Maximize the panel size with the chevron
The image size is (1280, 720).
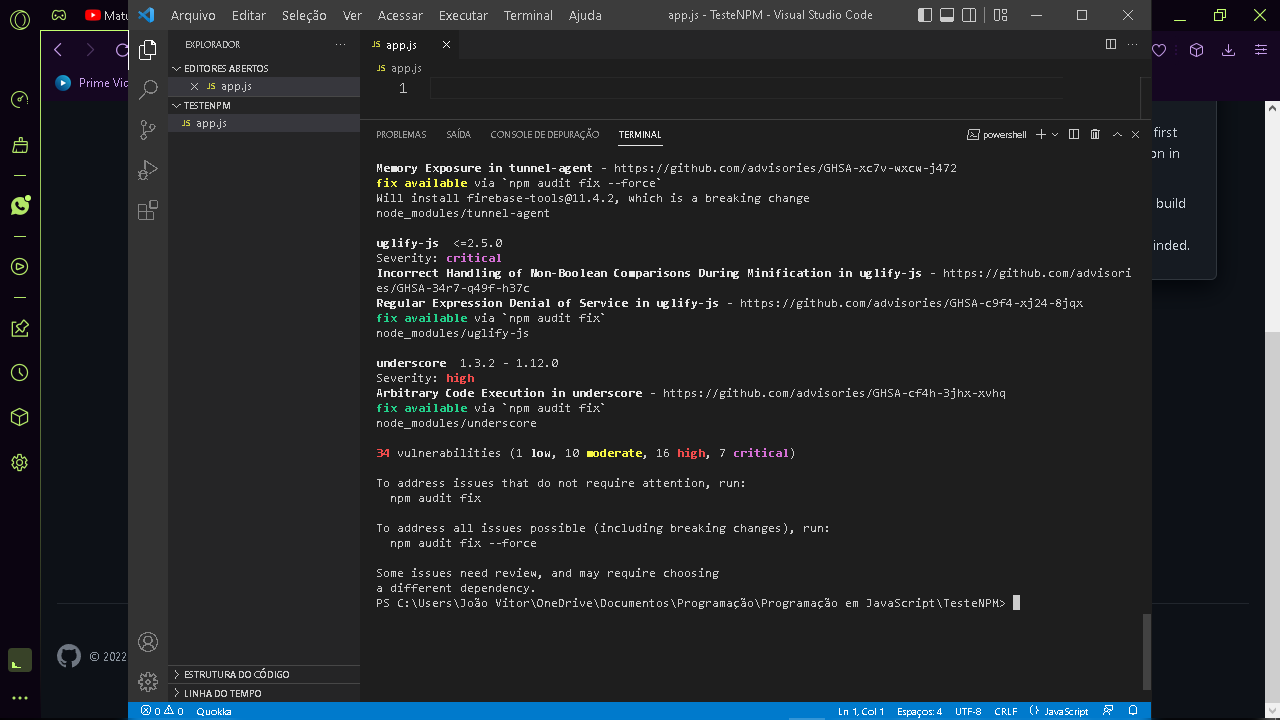pos(1117,134)
